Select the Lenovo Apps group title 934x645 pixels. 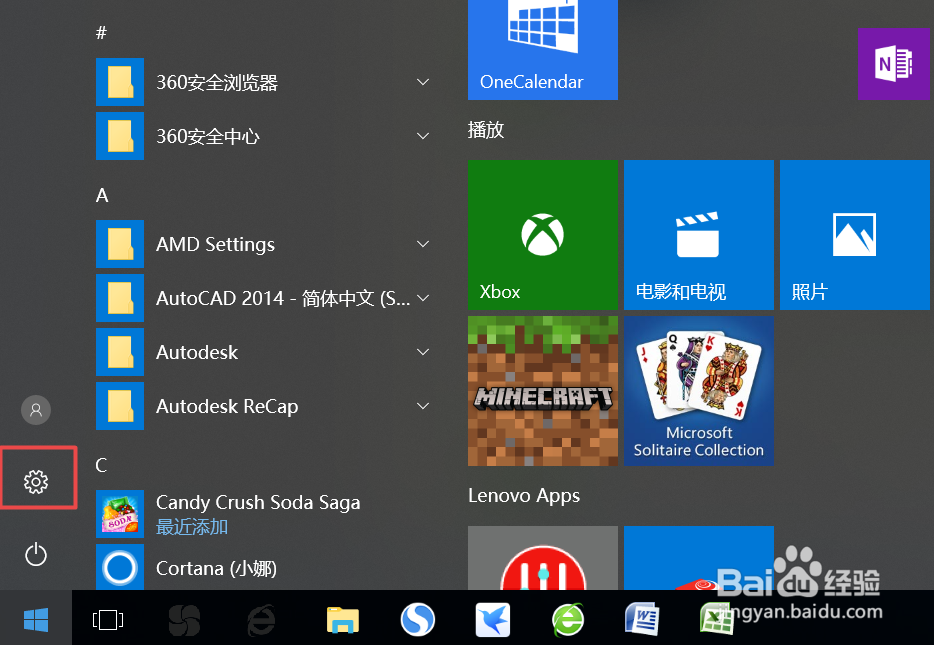point(524,496)
